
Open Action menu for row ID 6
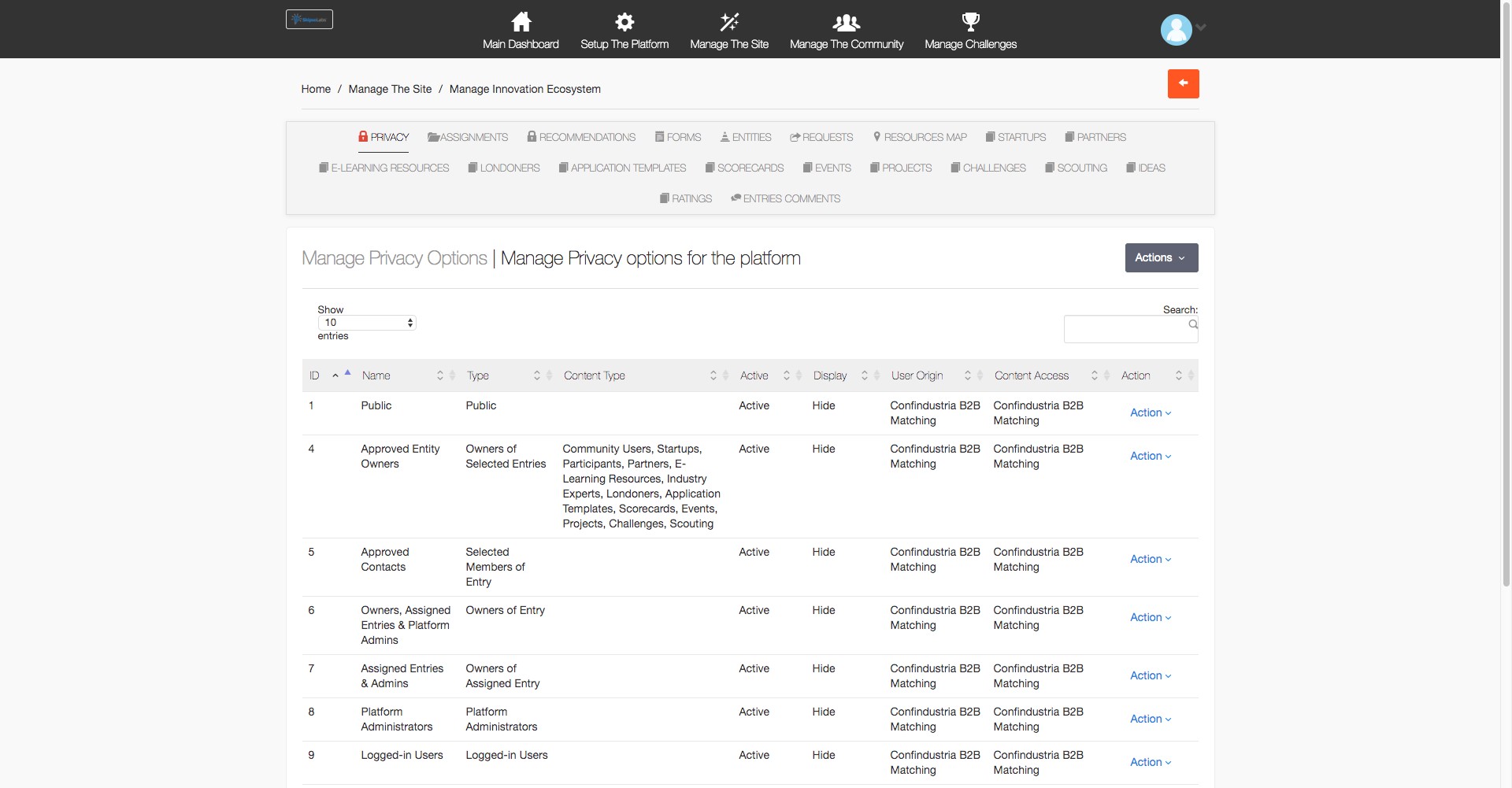(1151, 617)
